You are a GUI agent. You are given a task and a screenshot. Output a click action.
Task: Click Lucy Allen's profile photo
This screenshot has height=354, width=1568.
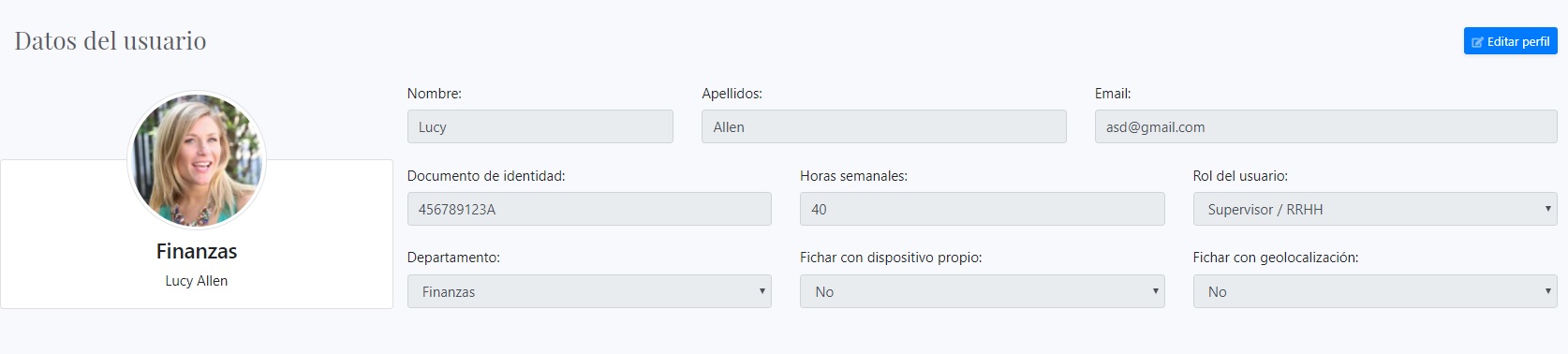coord(197,160)
